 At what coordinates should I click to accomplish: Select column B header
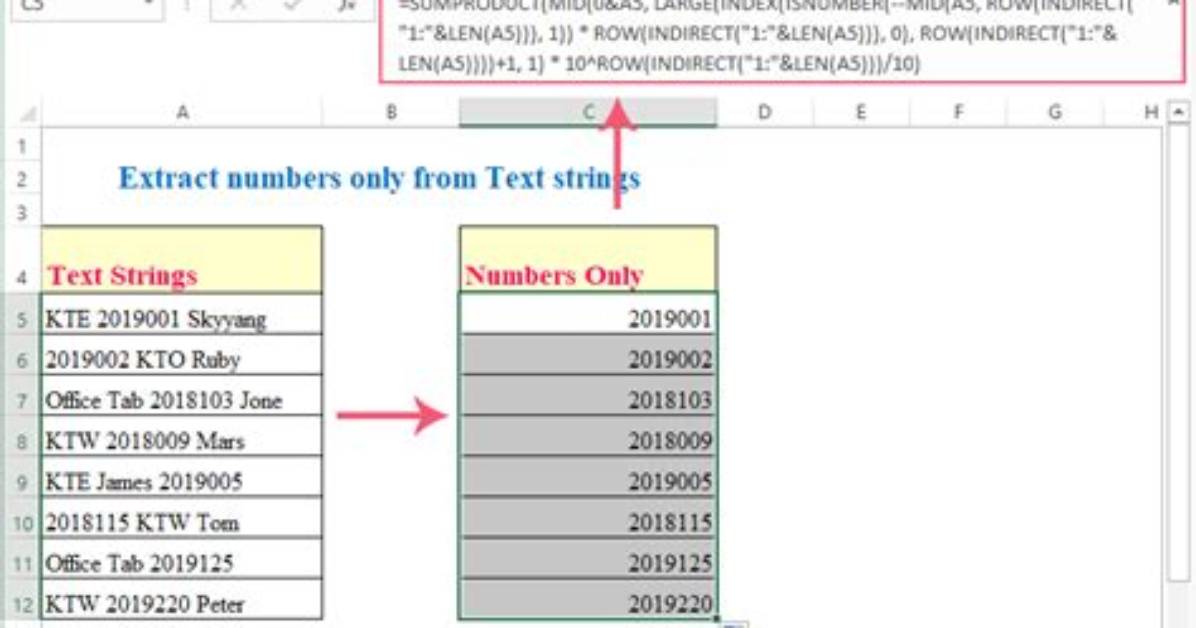391,113
